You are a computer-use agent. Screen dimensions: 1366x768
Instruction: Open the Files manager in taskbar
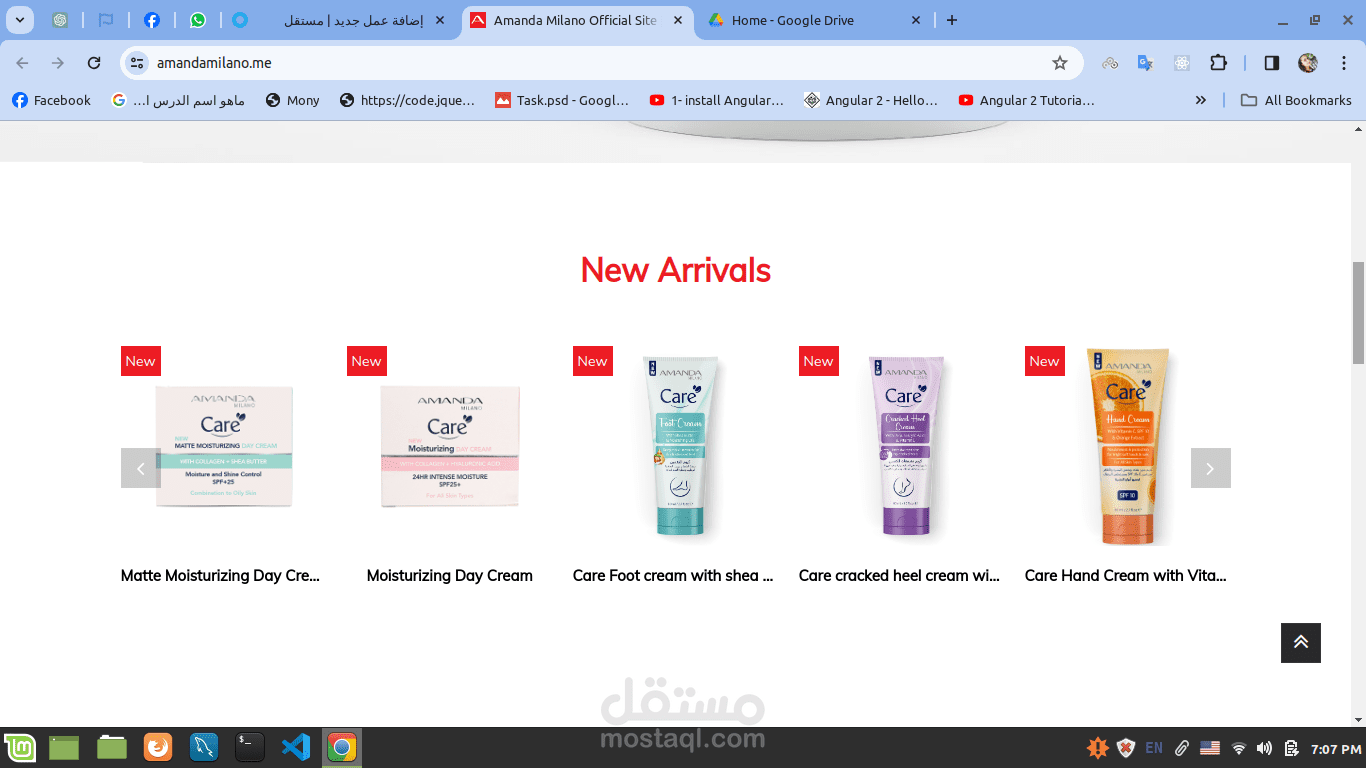(x=111, y=747)
